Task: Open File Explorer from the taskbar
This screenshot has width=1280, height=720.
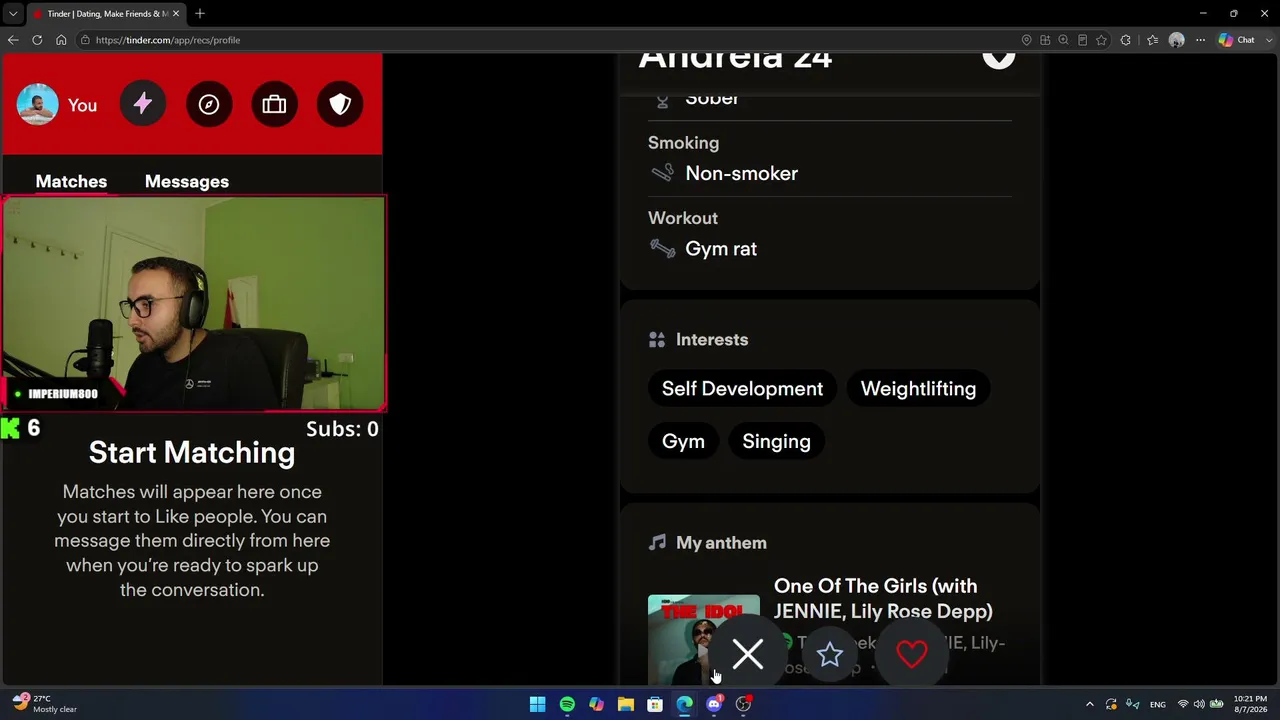Action: 626,704
